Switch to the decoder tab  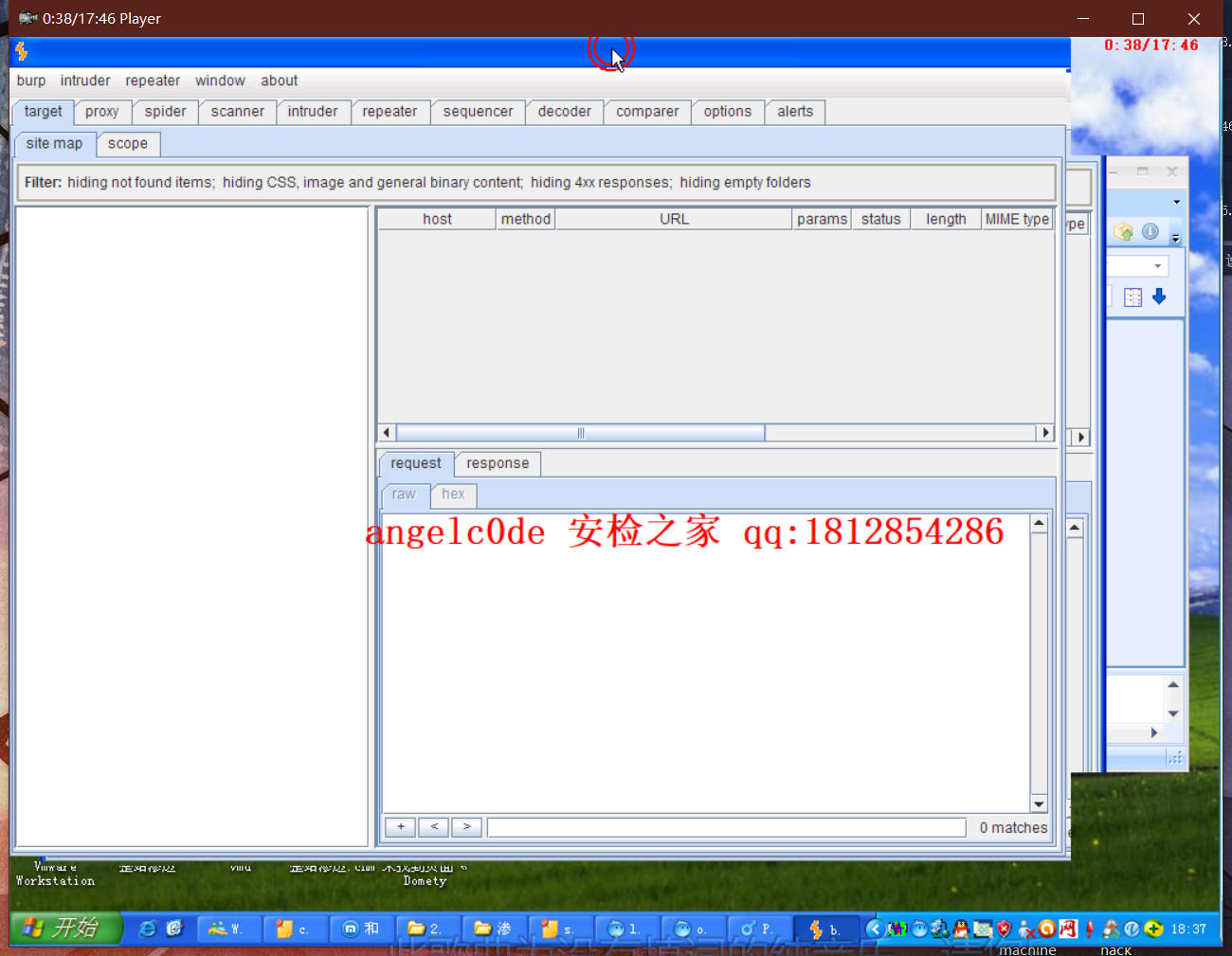(x=565, y=112)
